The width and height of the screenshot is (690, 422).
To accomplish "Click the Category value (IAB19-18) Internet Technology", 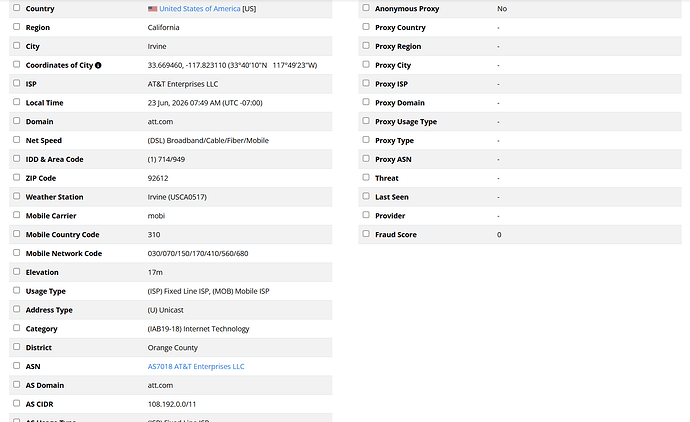I will click(198, 329).
